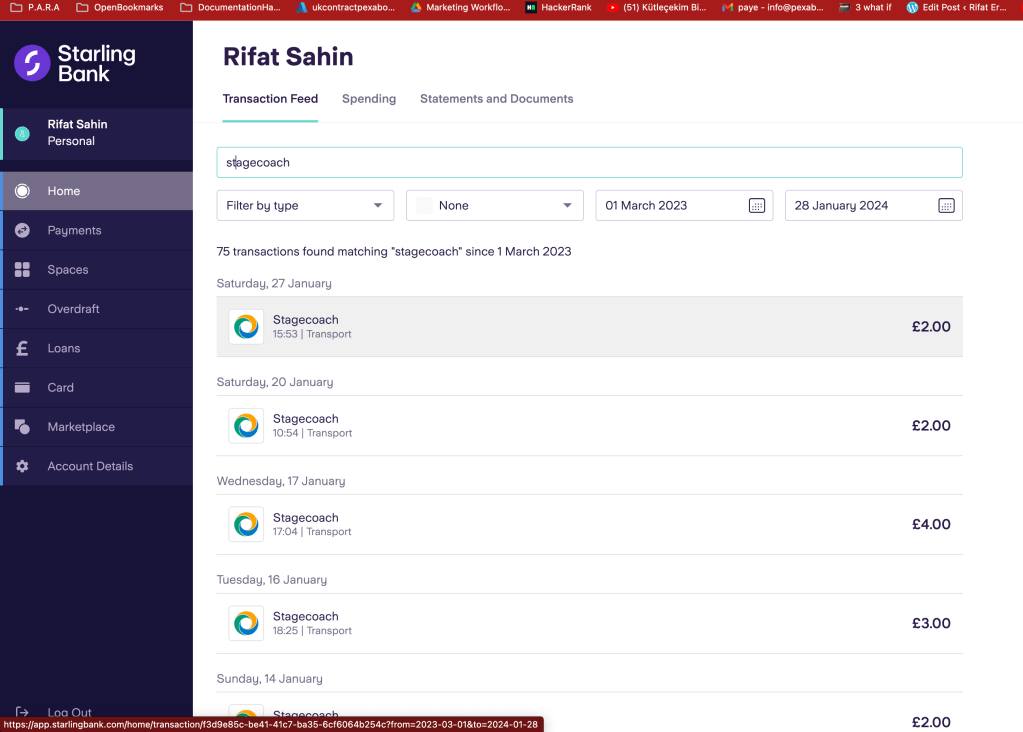Select the Rifat Sahin Personal account
The width and height of the screenshot is (1023, 732).
(x=97, y=134)
